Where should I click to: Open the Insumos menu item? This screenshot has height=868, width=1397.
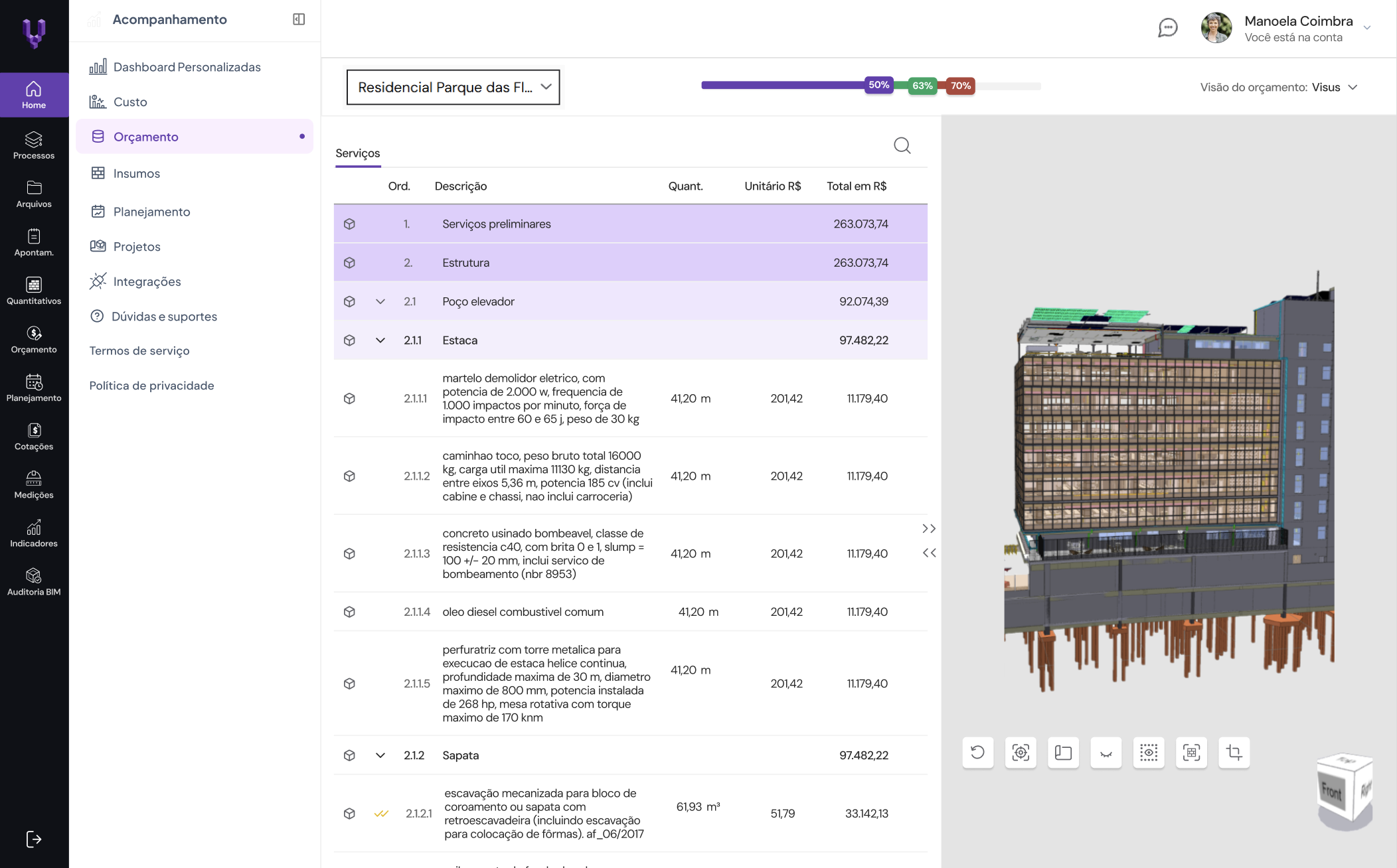pyautogui.click(x=125, y=173)
